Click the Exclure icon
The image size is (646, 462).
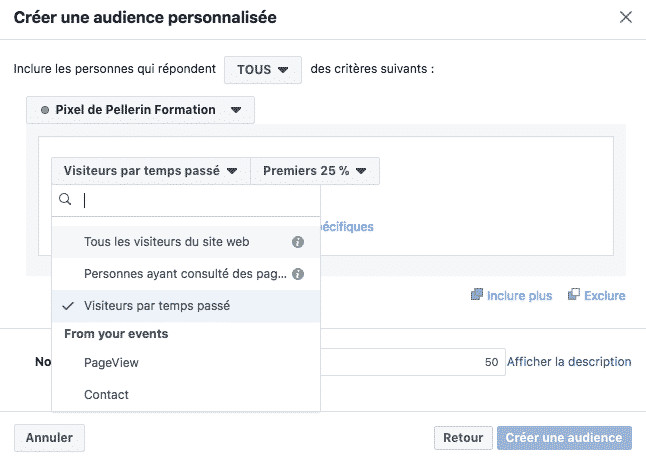[x=574, y=295]
